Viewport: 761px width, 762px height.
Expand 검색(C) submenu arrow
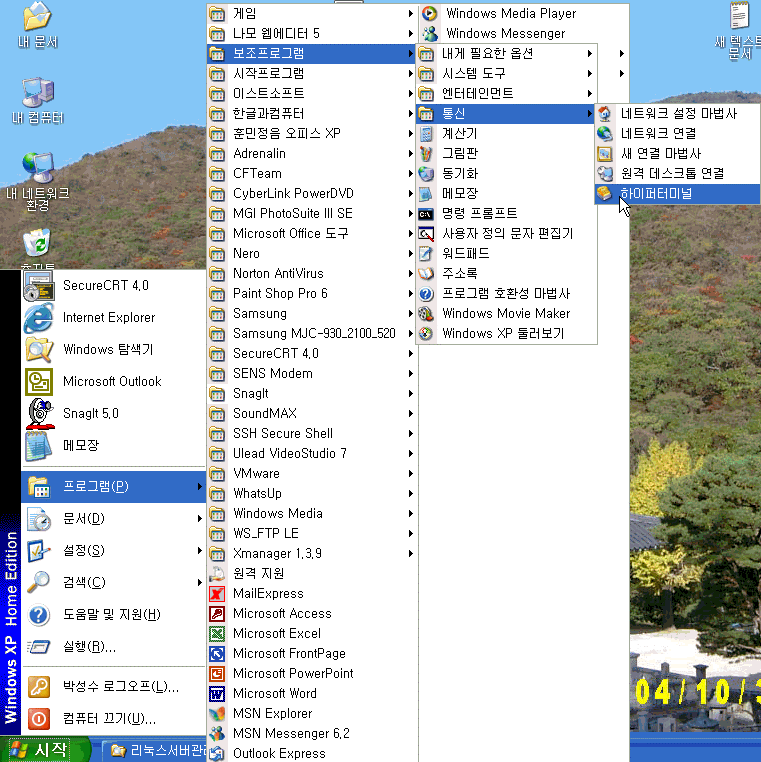199,583
